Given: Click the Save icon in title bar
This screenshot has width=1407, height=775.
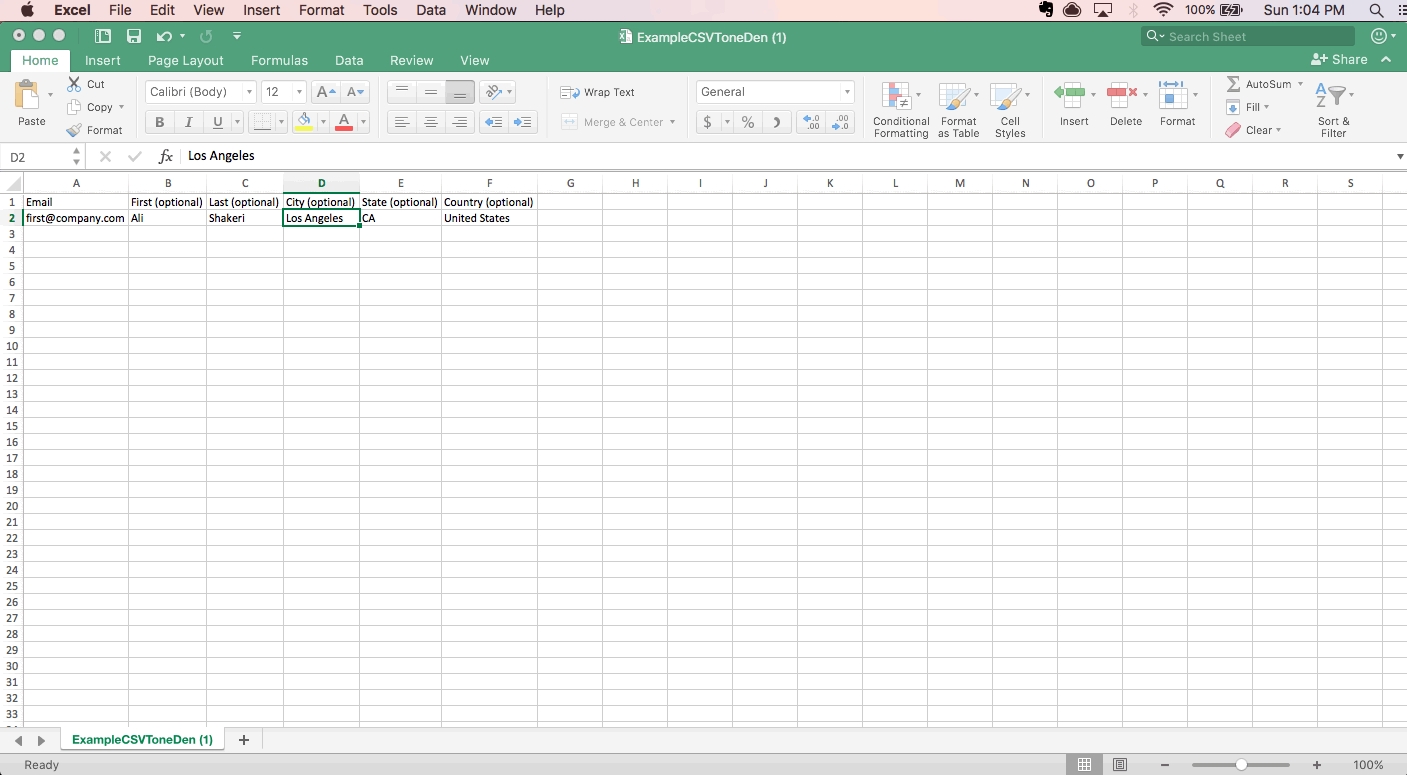Looking at the screenshot, I should point(134,36).
